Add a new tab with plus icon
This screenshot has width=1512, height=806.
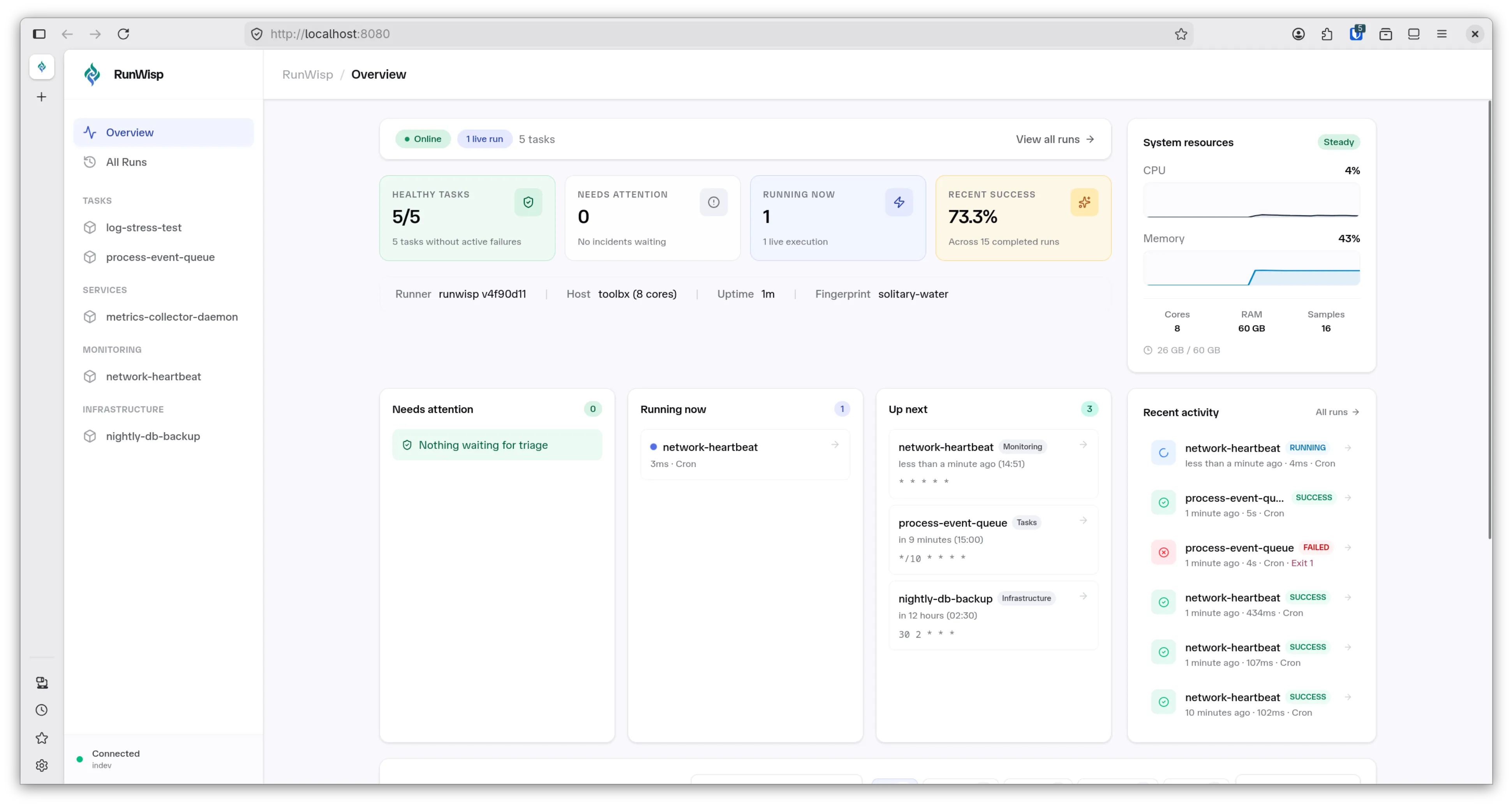[x=42, y=97]
